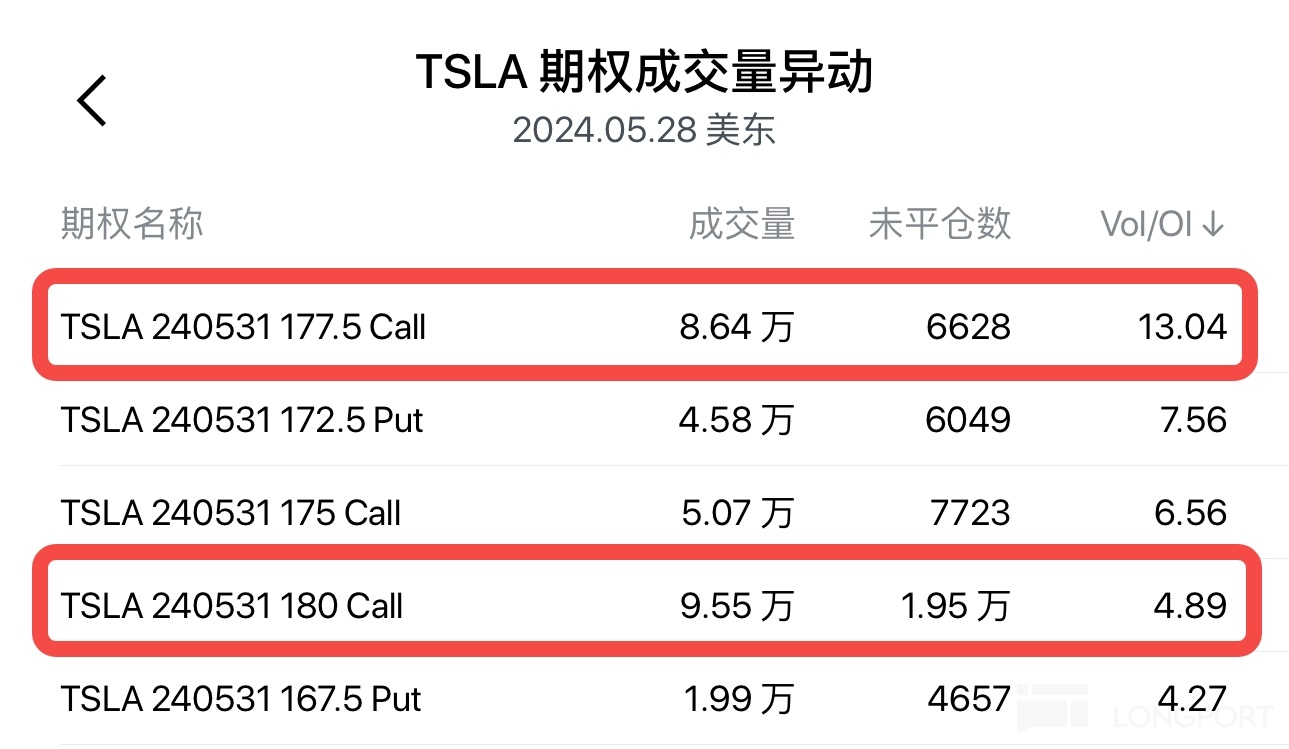Viewport: 1289px width, 749px height.
Task: Open TSLA 240531 172.5 Put option
Action: click(x=242, y=420)
